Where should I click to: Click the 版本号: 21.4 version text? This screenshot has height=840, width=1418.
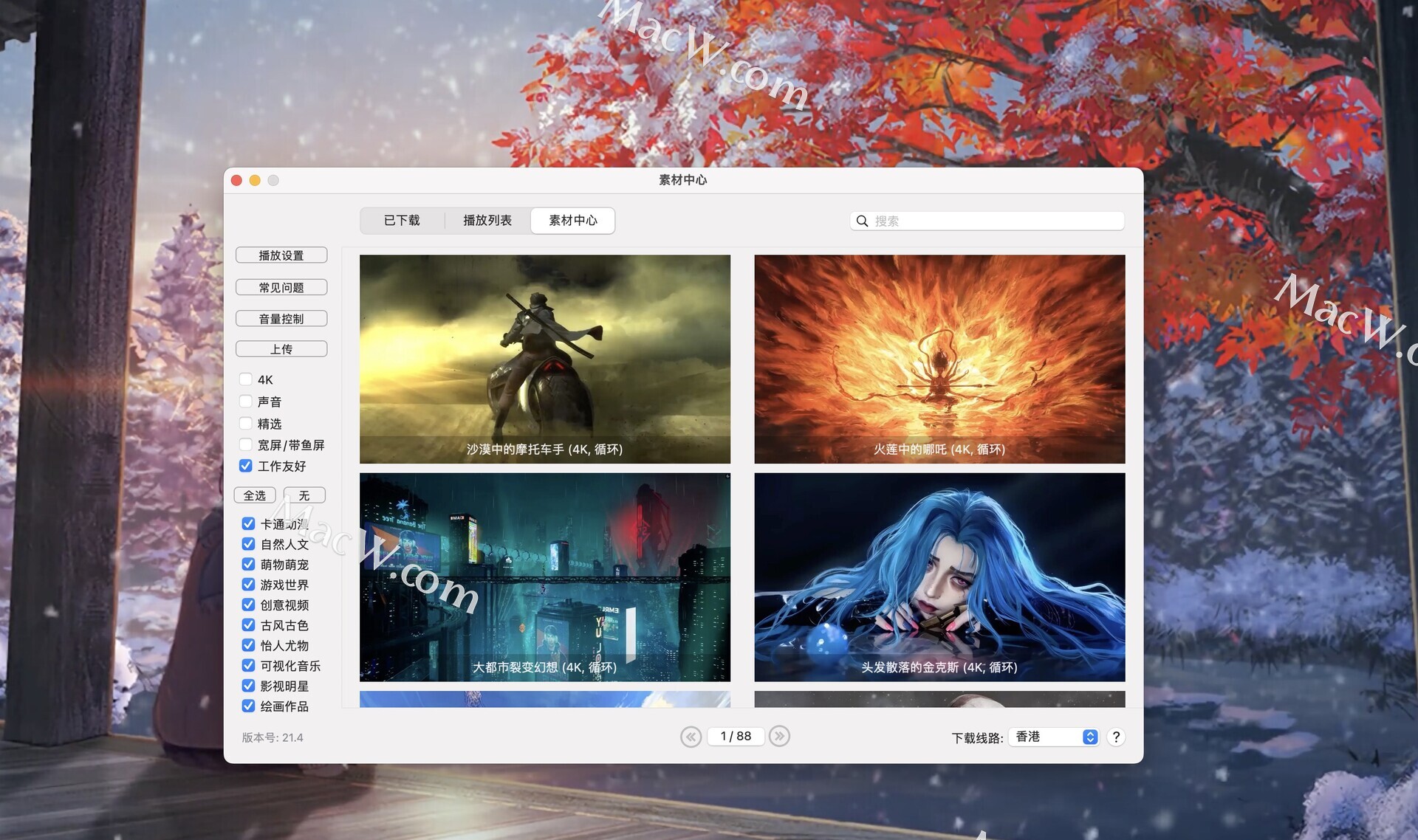click(x=273, y=737)
